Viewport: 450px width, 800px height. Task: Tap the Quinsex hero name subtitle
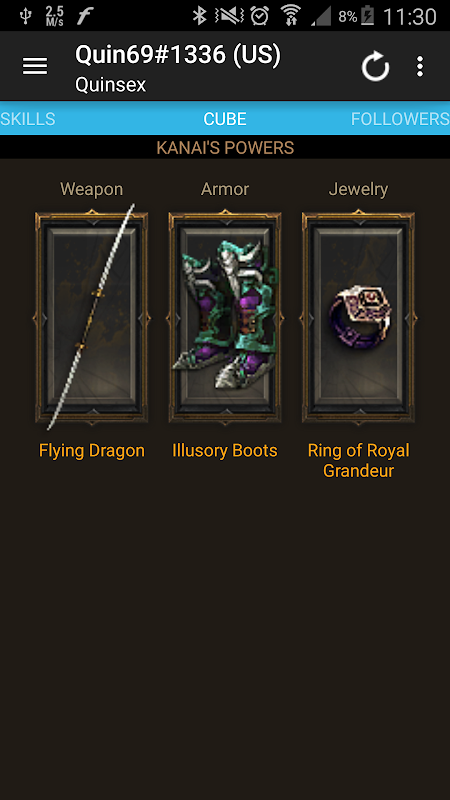111,85
